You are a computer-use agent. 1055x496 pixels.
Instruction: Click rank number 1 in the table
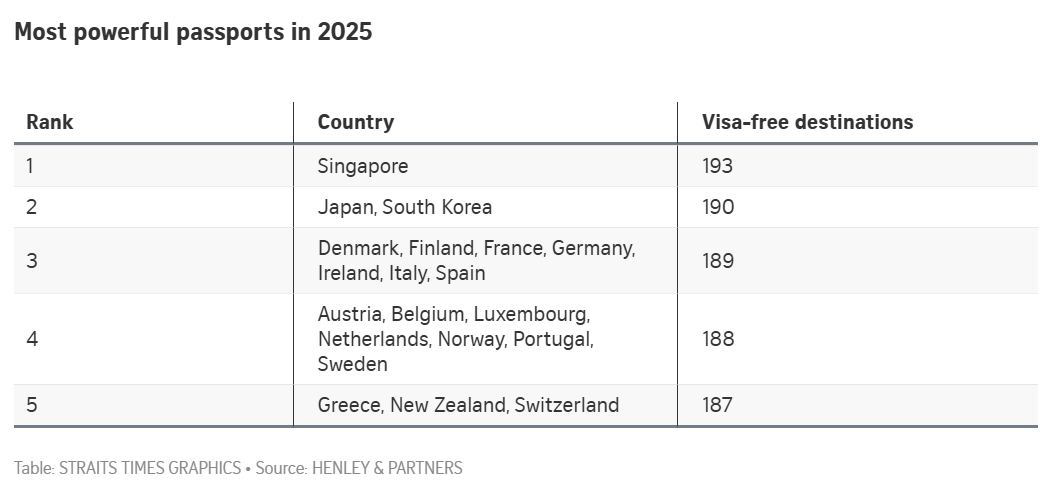[30, 166]
